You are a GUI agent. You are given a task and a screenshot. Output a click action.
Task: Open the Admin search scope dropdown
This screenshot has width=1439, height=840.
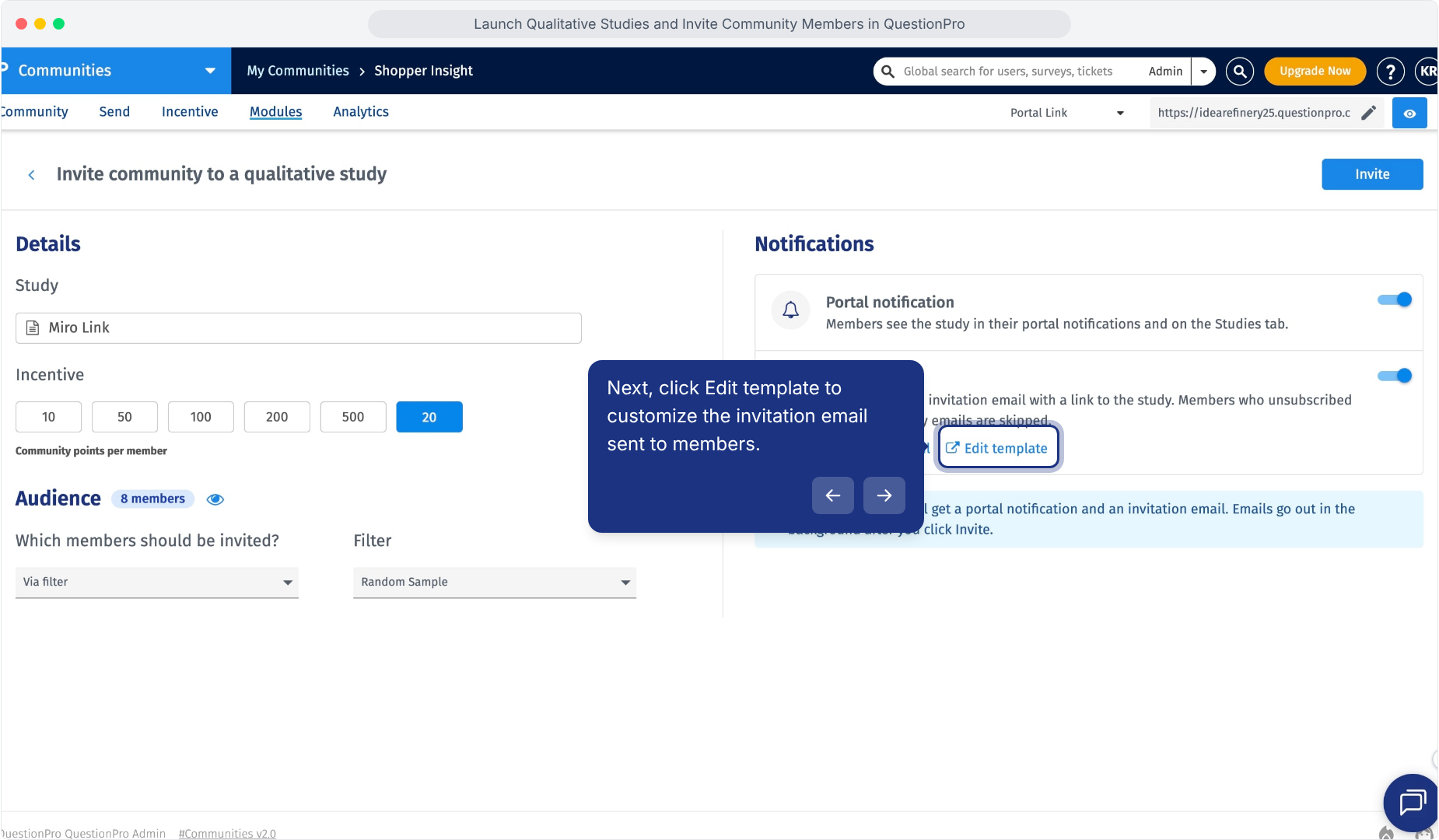tap(1203, 71)
